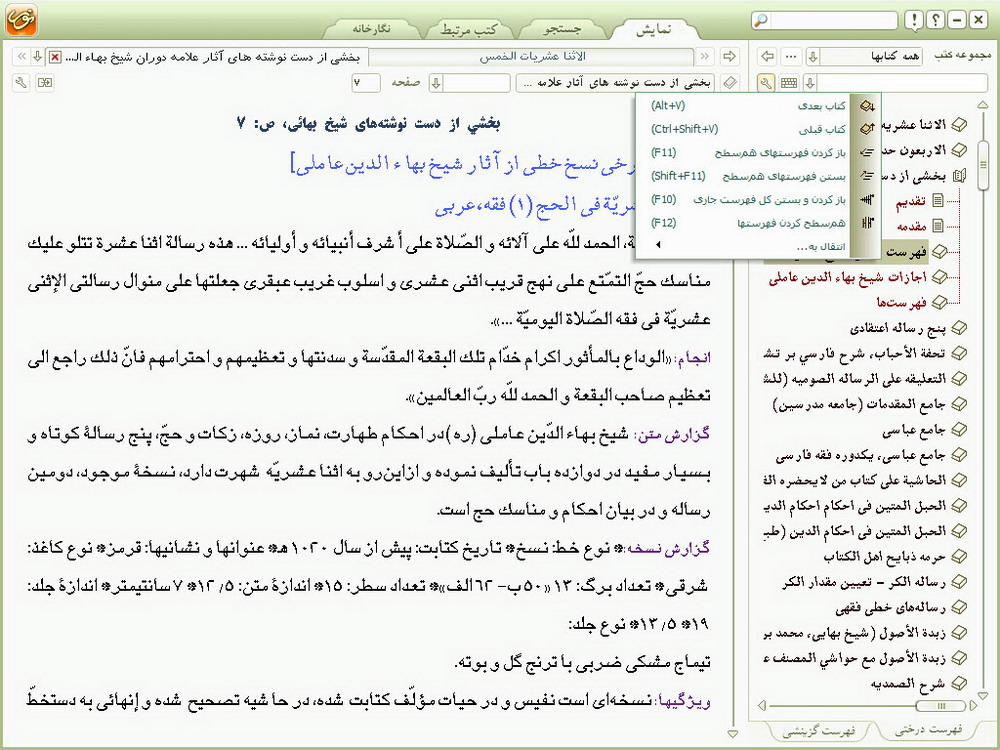Screen dimensions: 1000x750
Task: Switch to the کتب مرتبط tab
Action: coord(469,29)
